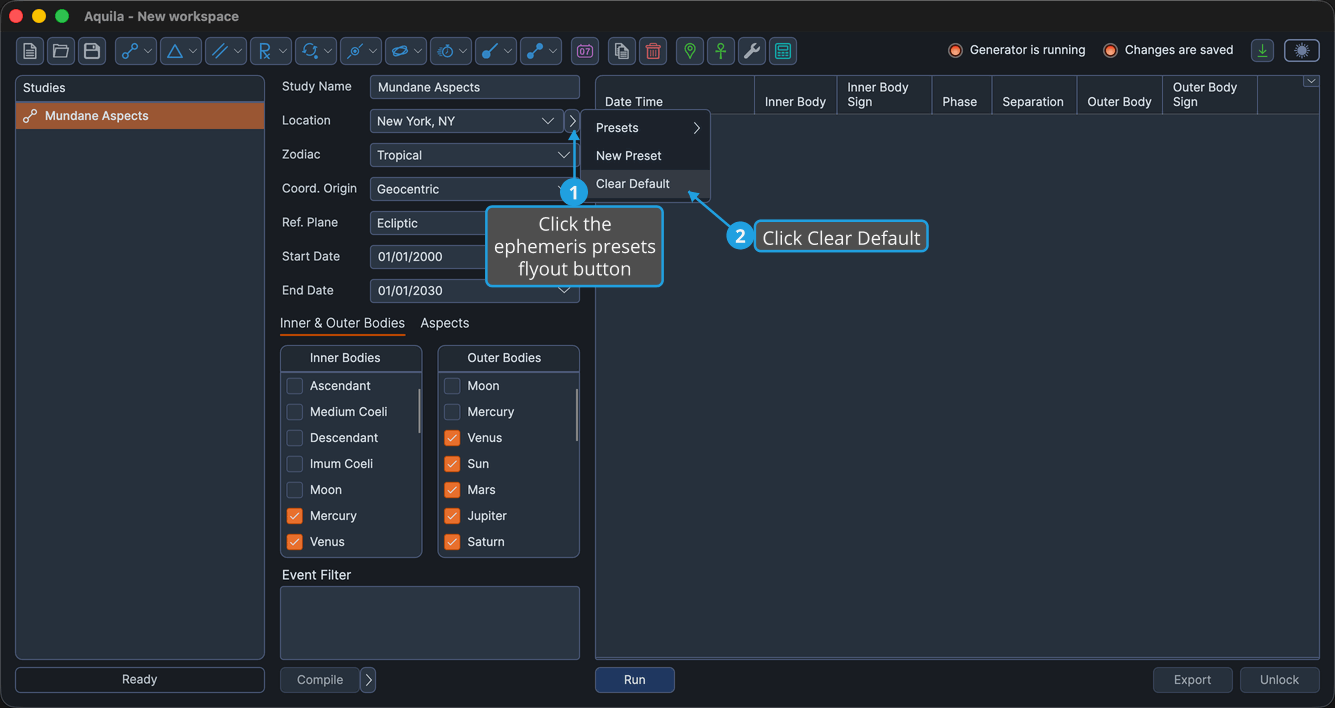Click the stopwatch speed study icon
This screenshot has height=708, width=1335.
tap(445, 51)
